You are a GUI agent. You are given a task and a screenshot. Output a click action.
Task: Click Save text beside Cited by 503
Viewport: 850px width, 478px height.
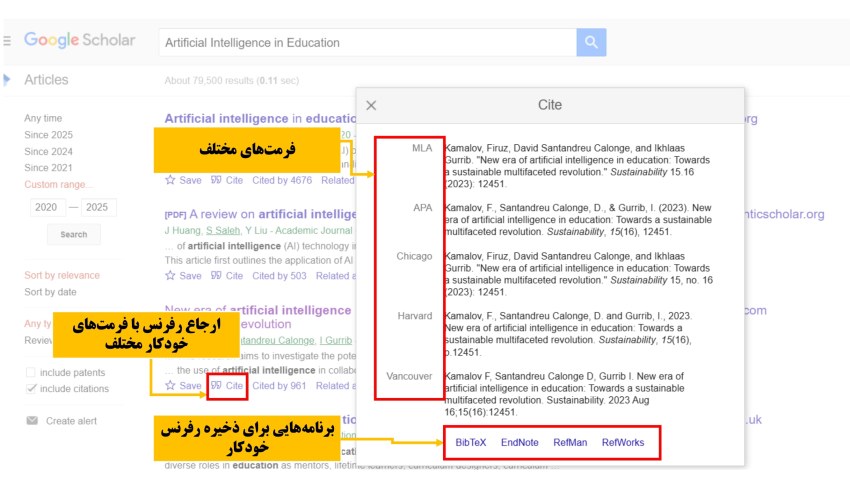190,276
